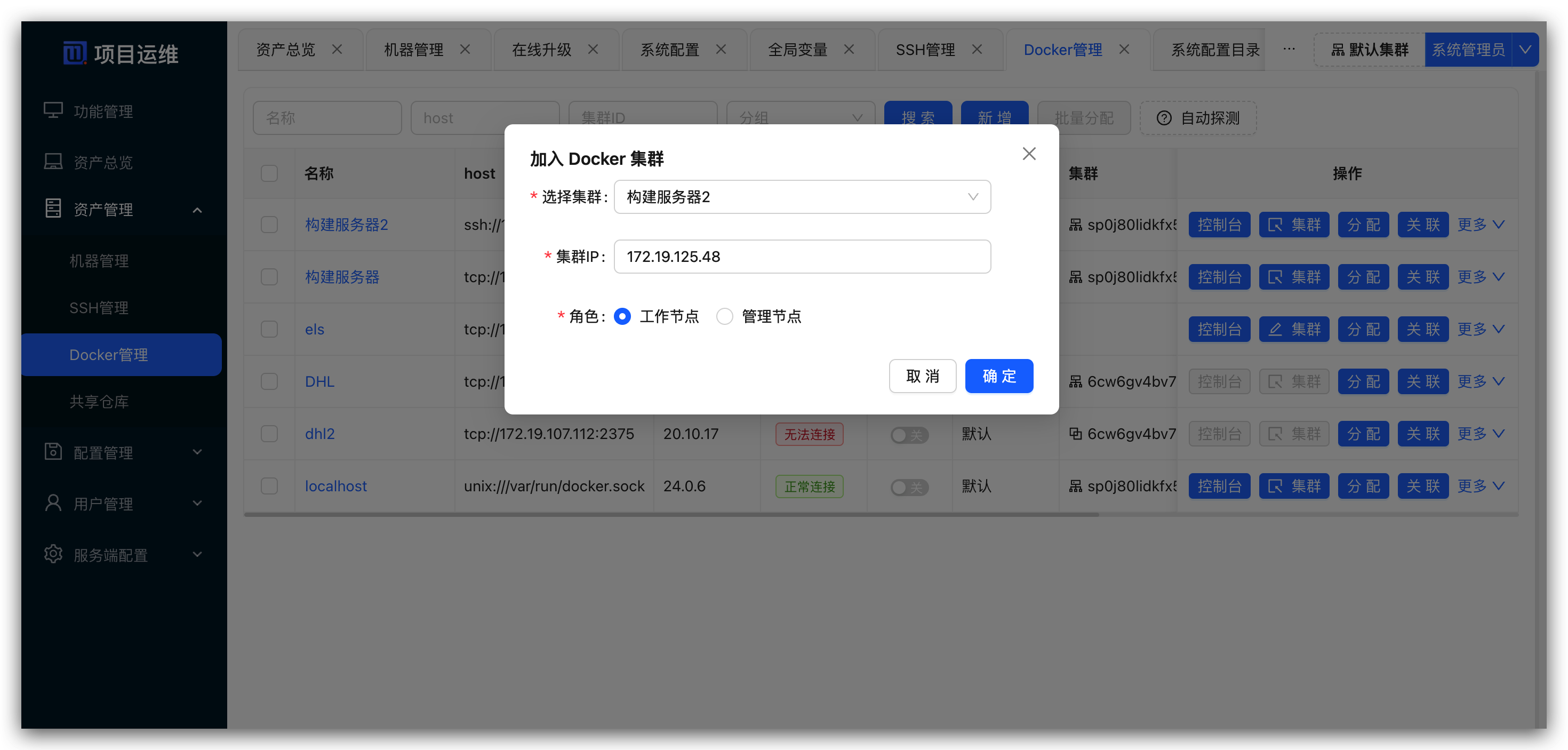This screenshot has width=1568, height=750.
Task: Click the 集群IP input field
Action: (x=802, y=256)
